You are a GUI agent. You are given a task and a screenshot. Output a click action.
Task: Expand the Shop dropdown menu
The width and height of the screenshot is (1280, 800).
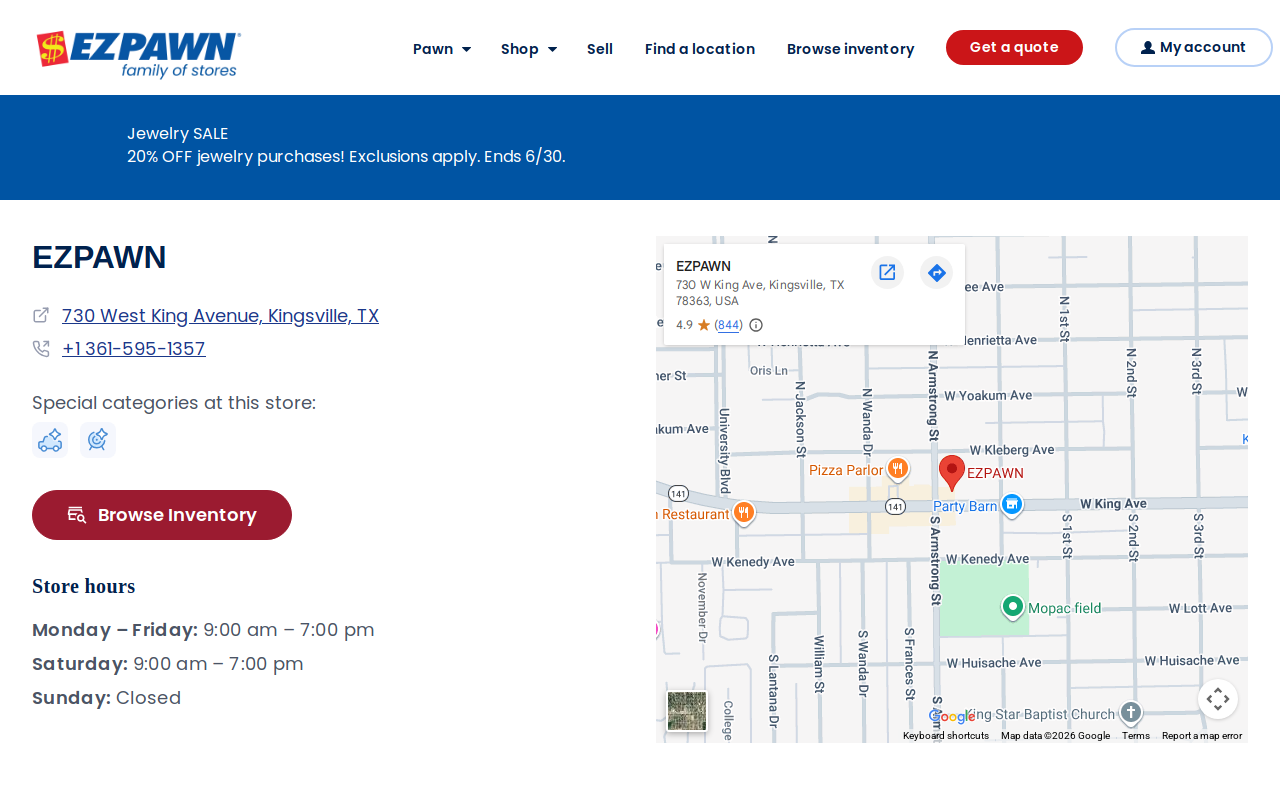529,49
